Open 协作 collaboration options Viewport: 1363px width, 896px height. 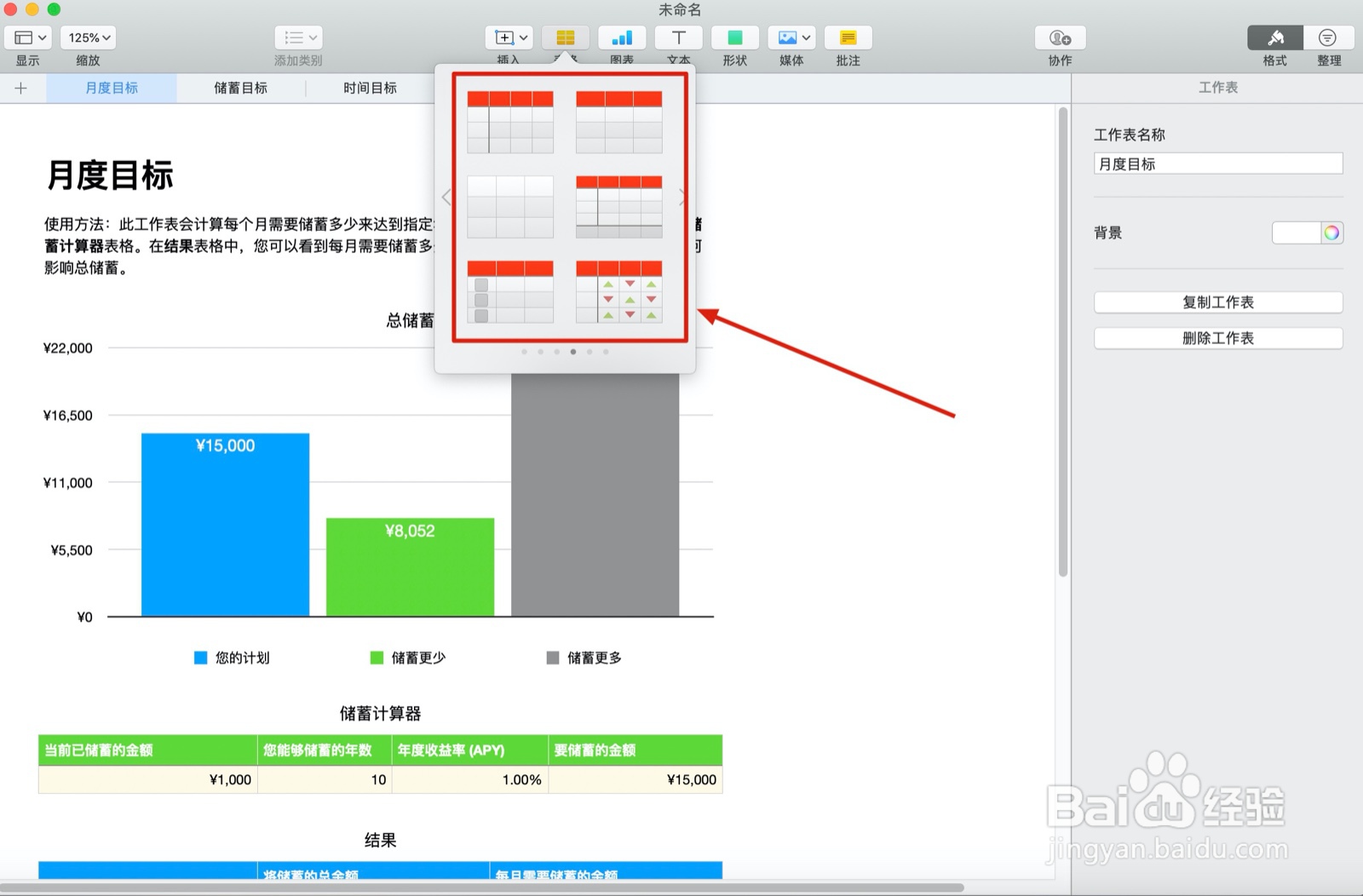point(1058,37)
